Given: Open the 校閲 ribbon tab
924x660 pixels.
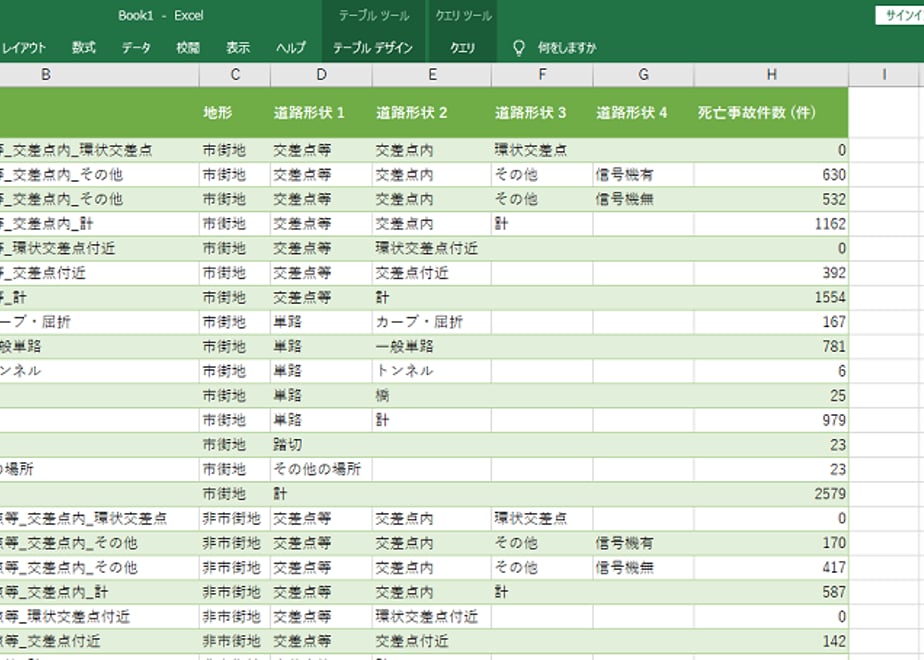Looking at the screenshot, I should click(x=188, y=48).
